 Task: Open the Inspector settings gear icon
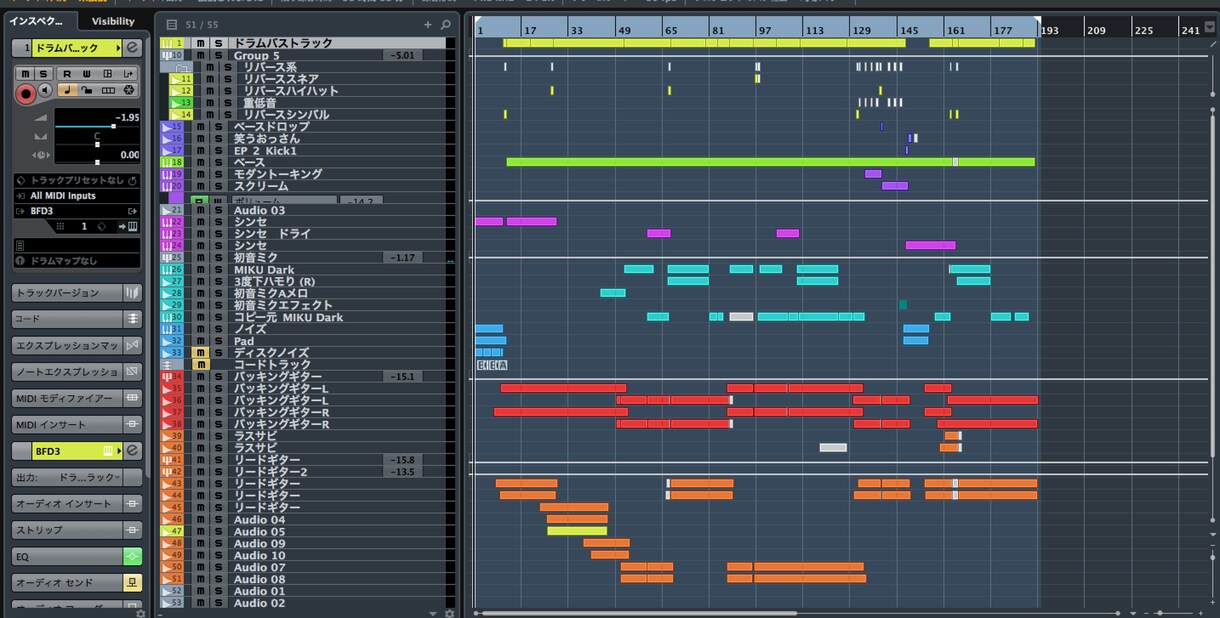pos(140,612)
